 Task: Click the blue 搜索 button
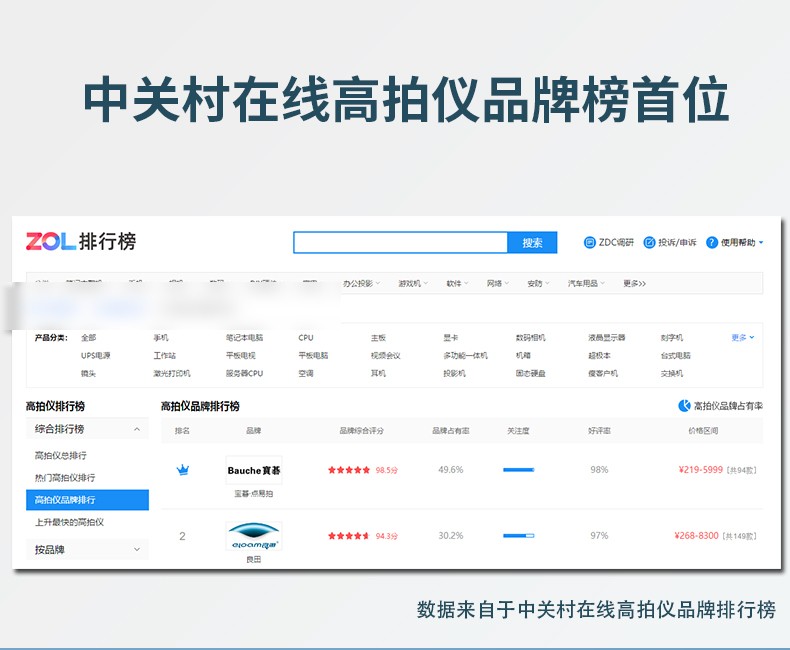click(x=532, y=242)
